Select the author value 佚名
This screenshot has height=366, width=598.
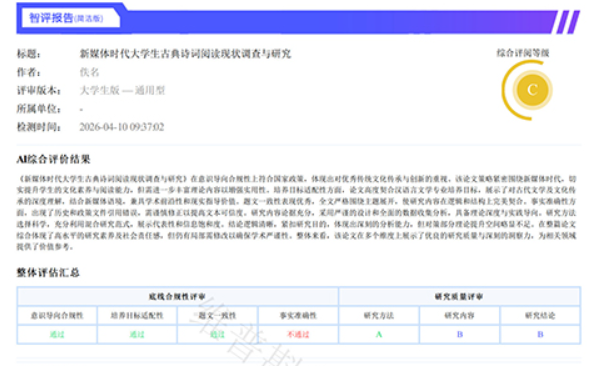coord(89,72)
